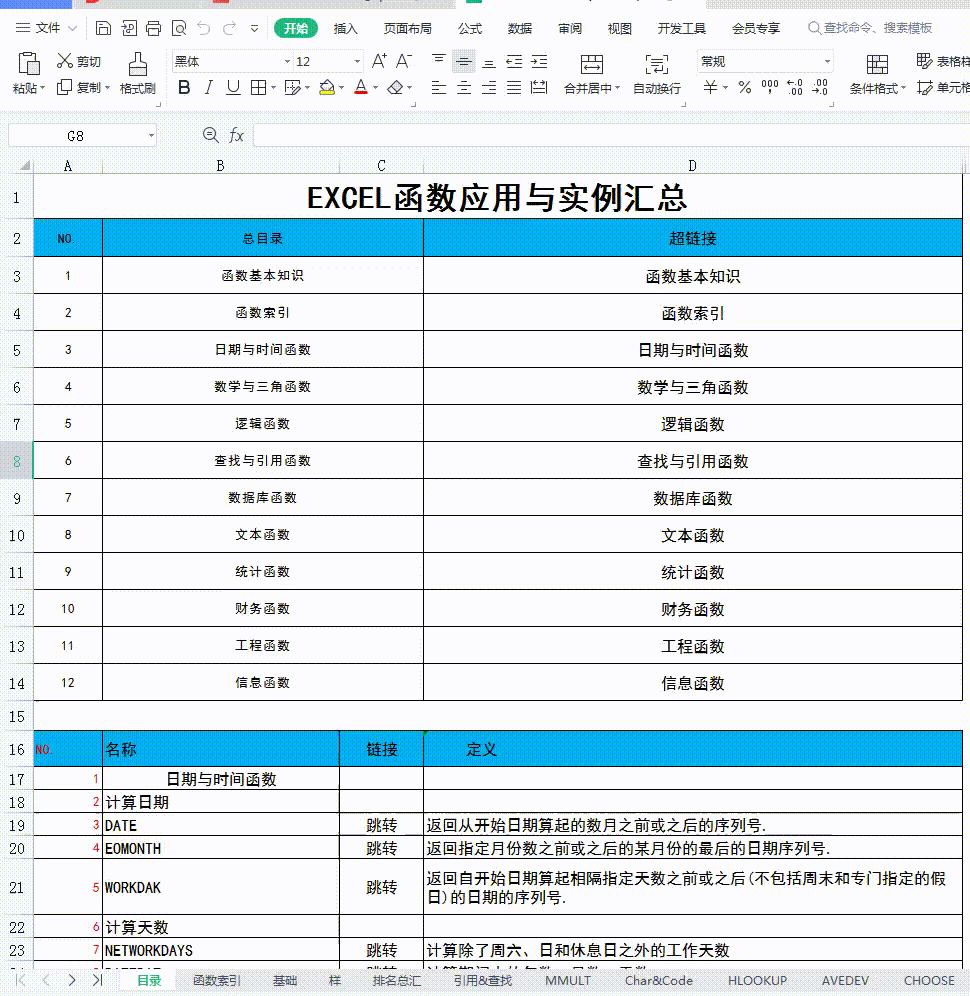Screen dimensions: 970x996
Task: Toggle bold formatting with the B button
Action: pyautogui.click(x=184, y=87)
